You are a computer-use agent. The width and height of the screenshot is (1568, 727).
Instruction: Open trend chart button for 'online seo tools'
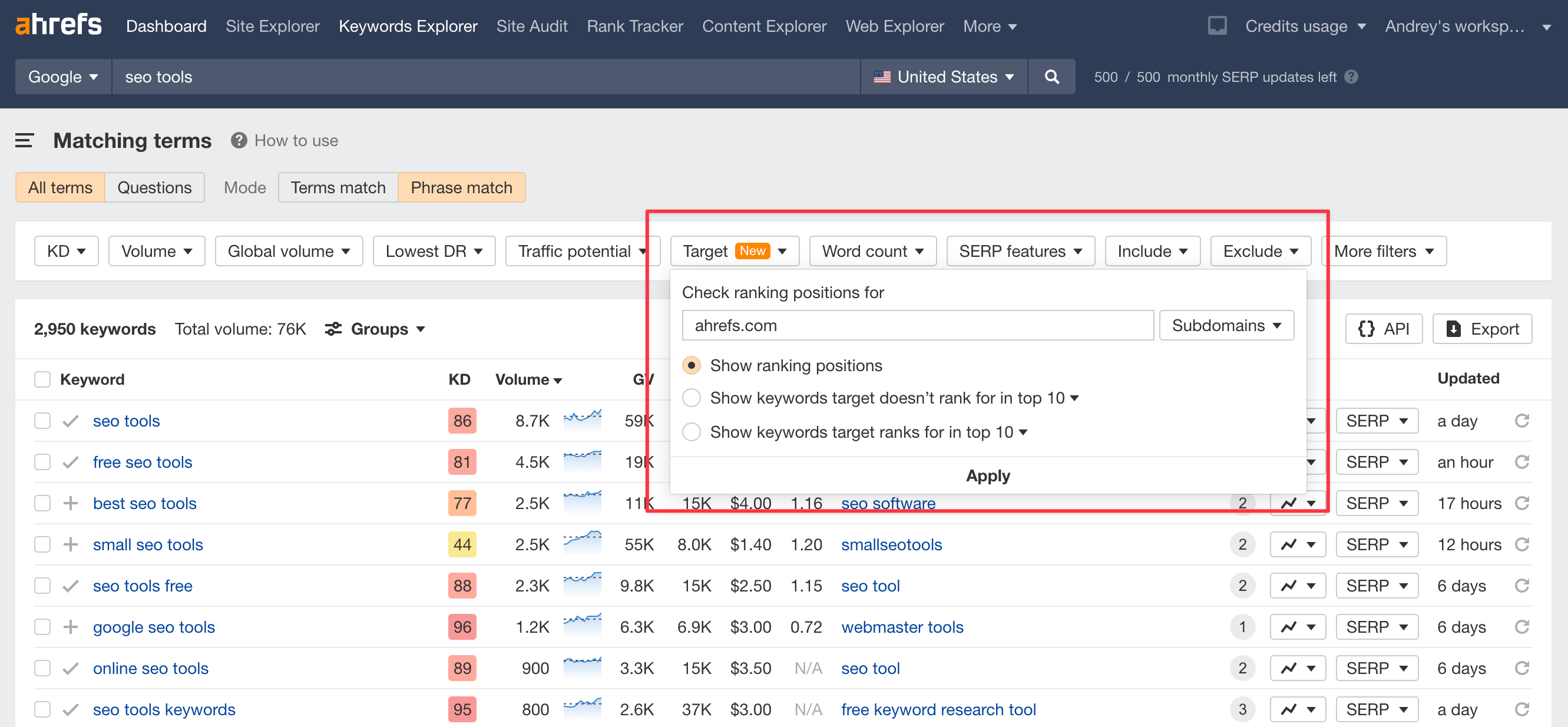pyautogui.click(x=1298, y=668)
